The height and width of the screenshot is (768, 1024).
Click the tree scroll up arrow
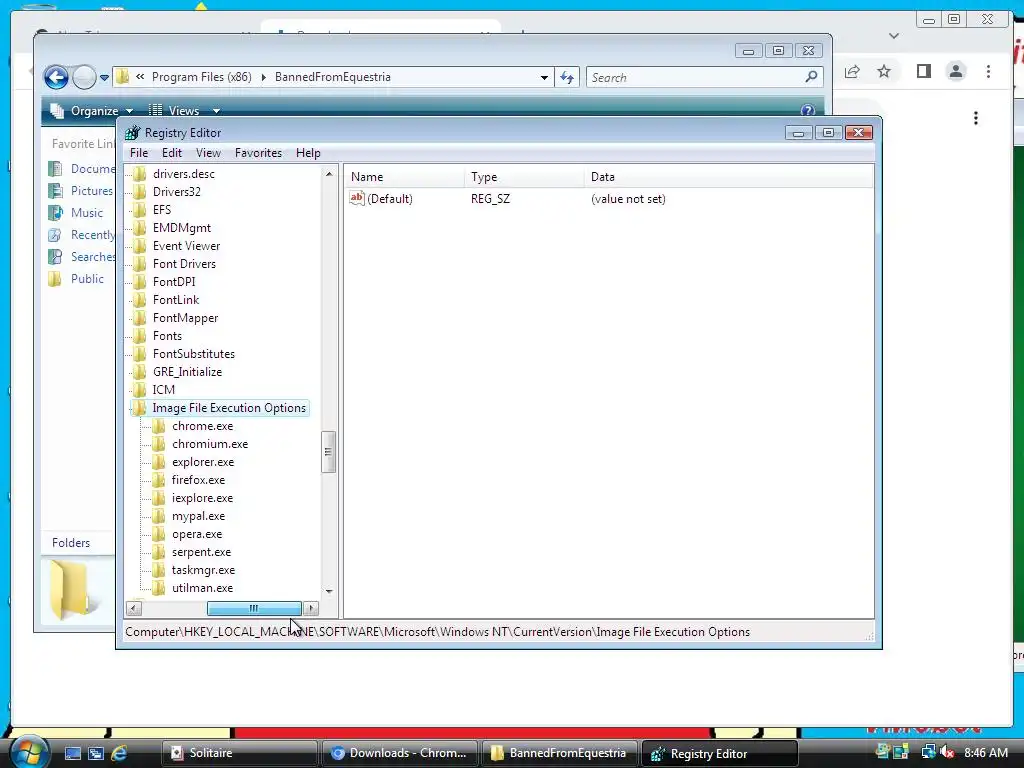[329, 174]
